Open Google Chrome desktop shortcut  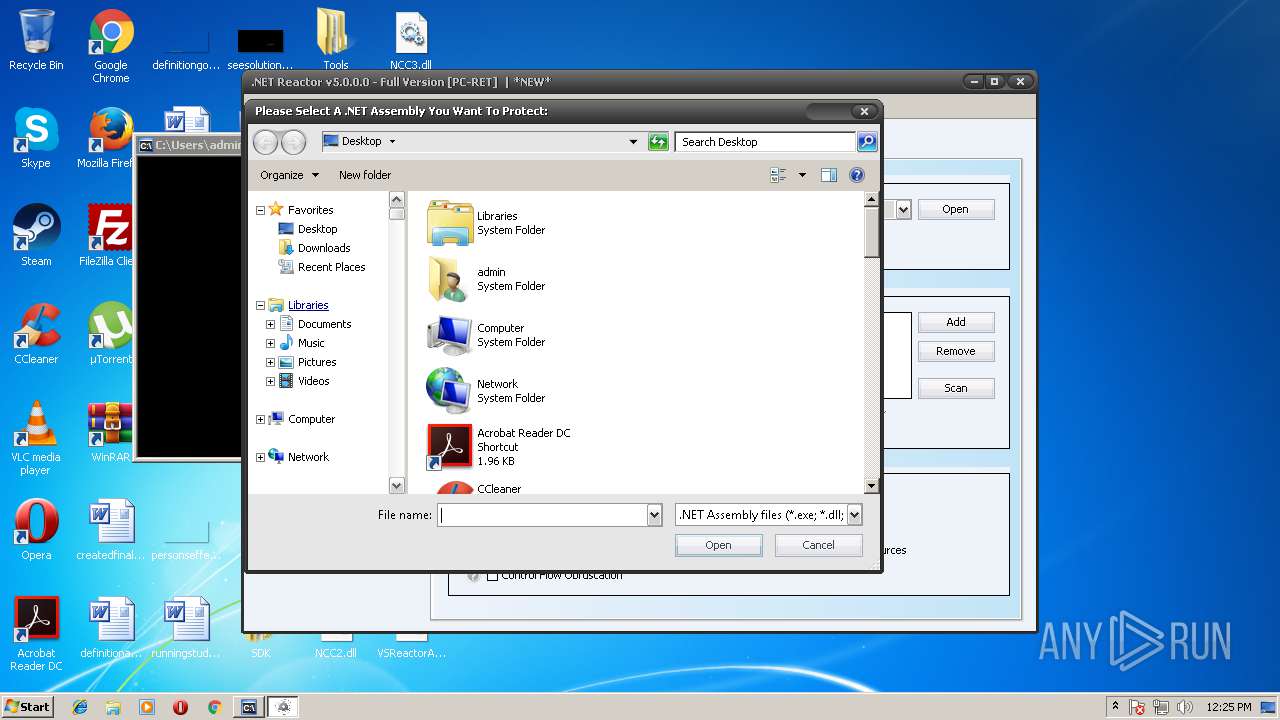(x=111, y=46)
